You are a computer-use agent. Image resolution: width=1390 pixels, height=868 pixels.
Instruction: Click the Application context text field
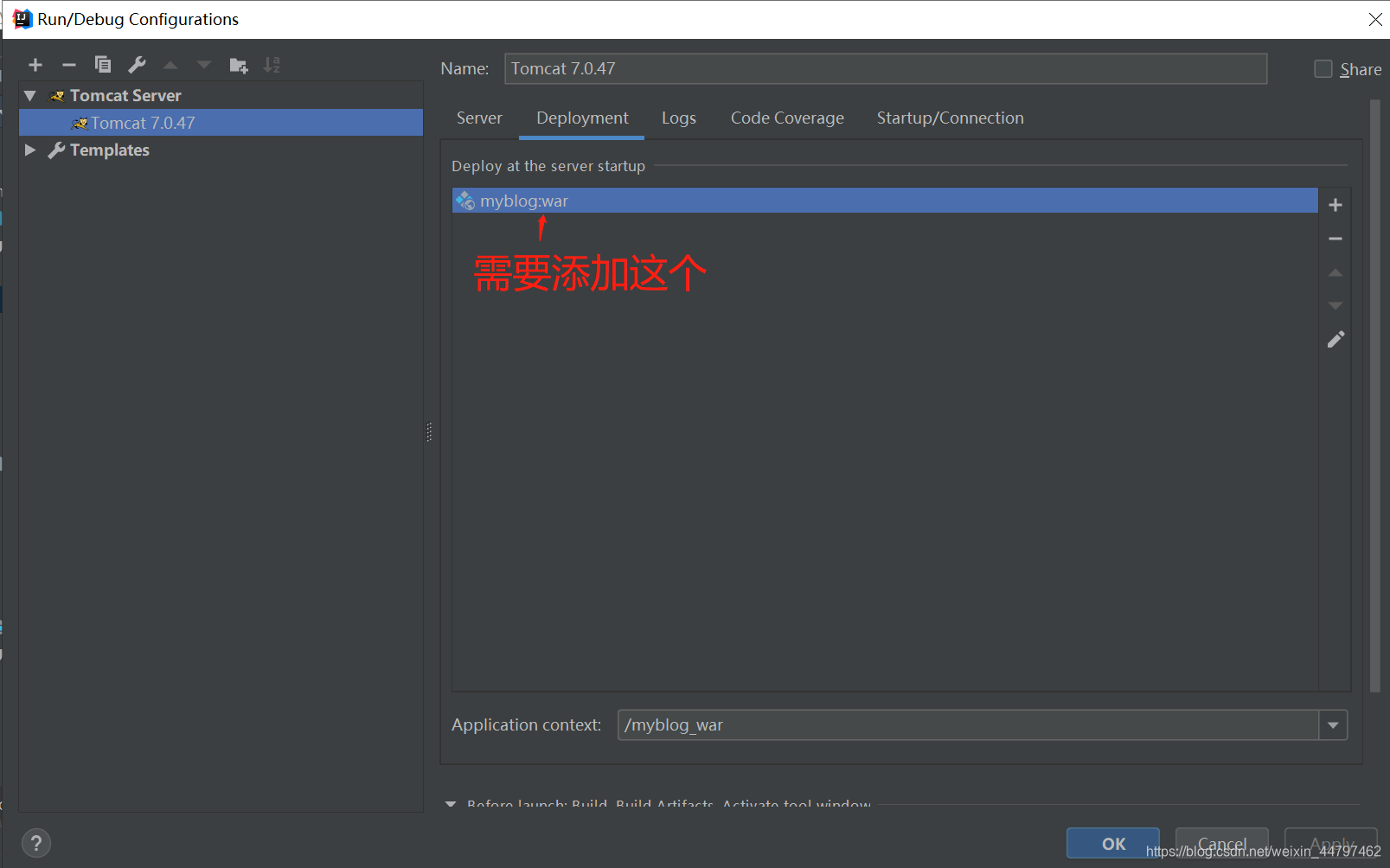pyautogui.click(x=968, y=725)
